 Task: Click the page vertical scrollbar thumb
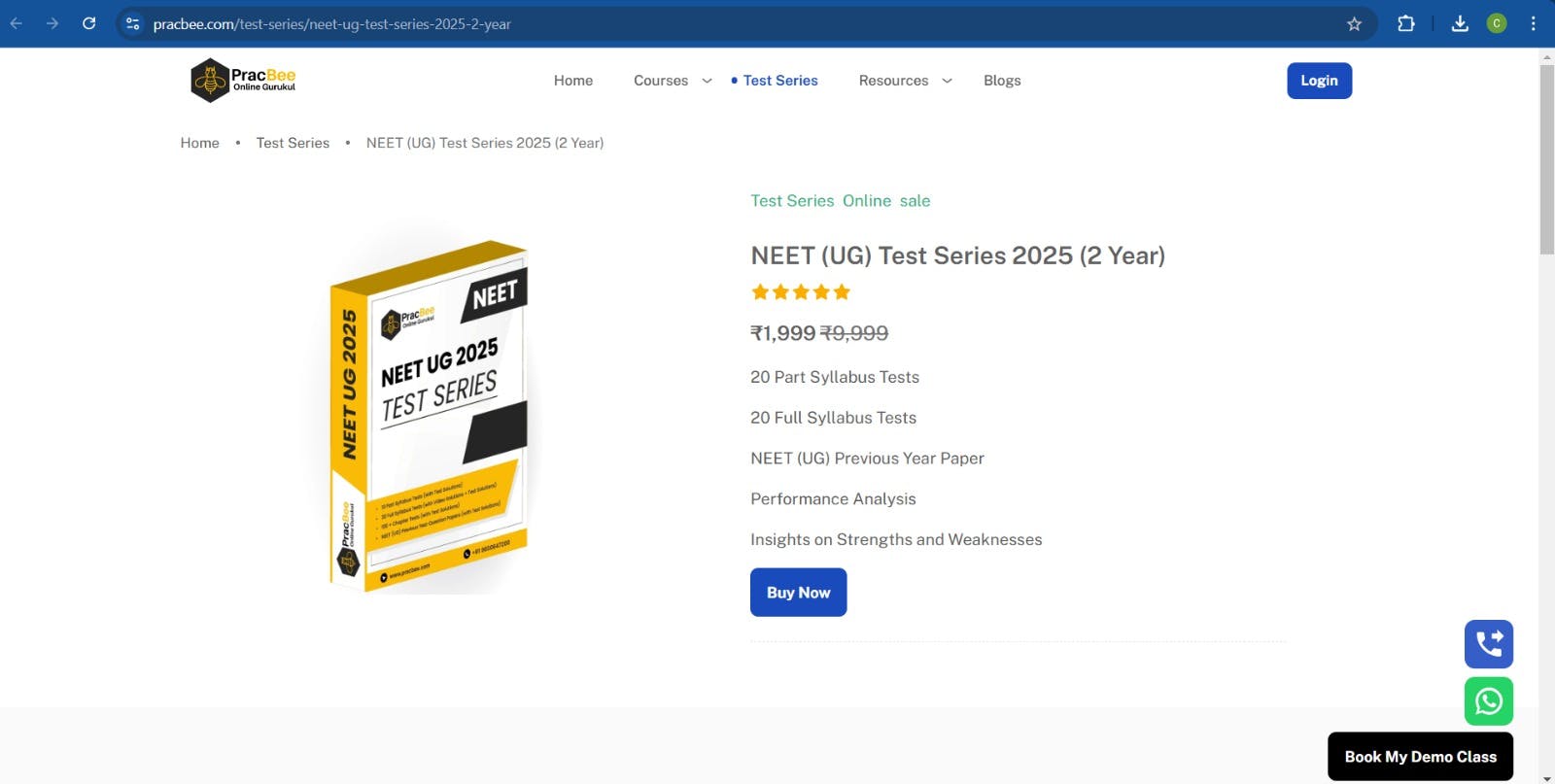click(x=1546, y=160)
